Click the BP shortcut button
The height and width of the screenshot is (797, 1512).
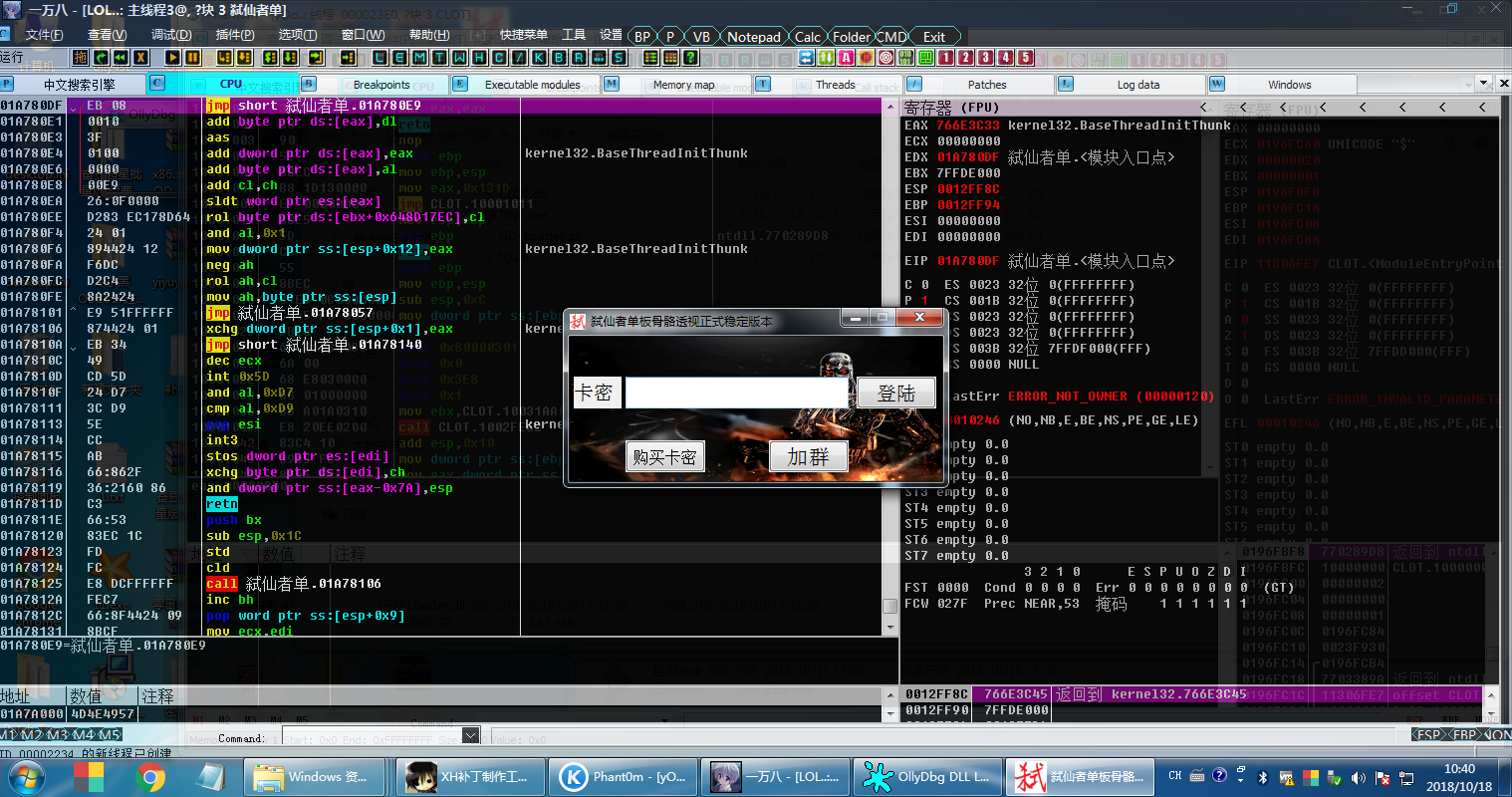tap(642, 37)
